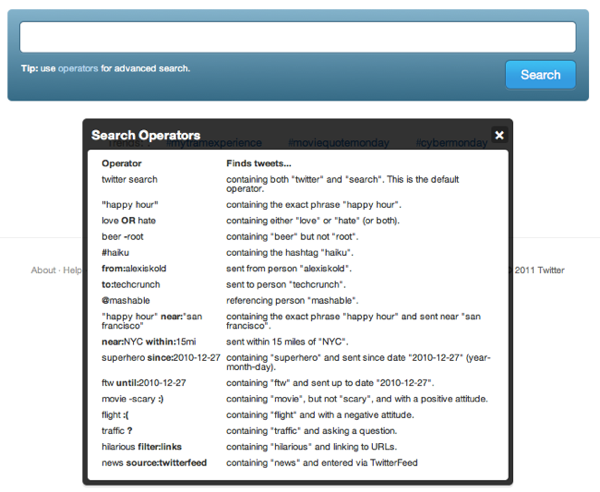The width and height of the screenshot is (600, 492).
Task: Select the "hilarious filter:links" operator
Action: [x=142, y=447]
